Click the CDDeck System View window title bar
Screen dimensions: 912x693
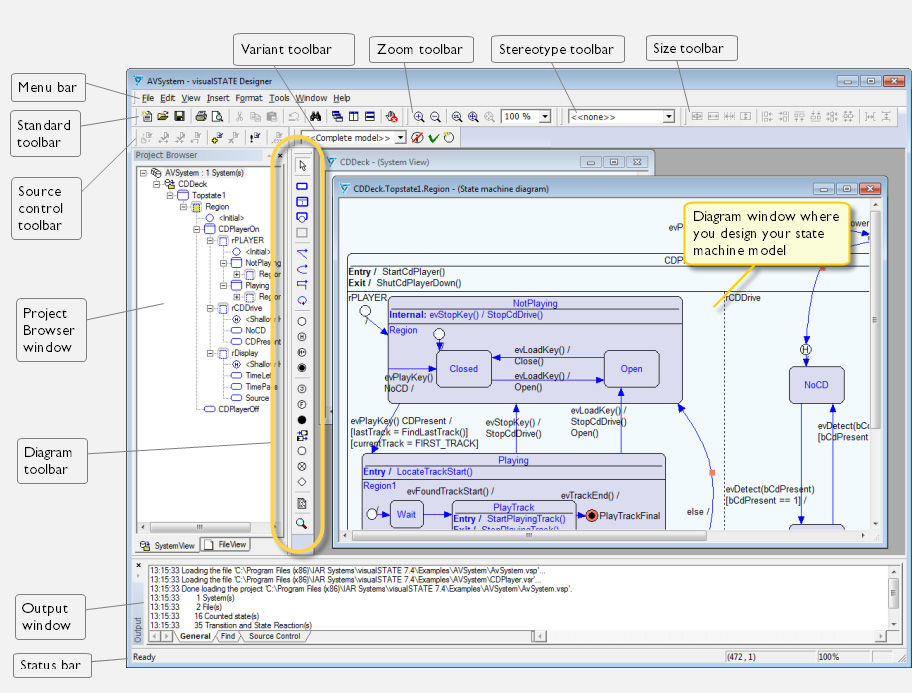coord(489,162)
